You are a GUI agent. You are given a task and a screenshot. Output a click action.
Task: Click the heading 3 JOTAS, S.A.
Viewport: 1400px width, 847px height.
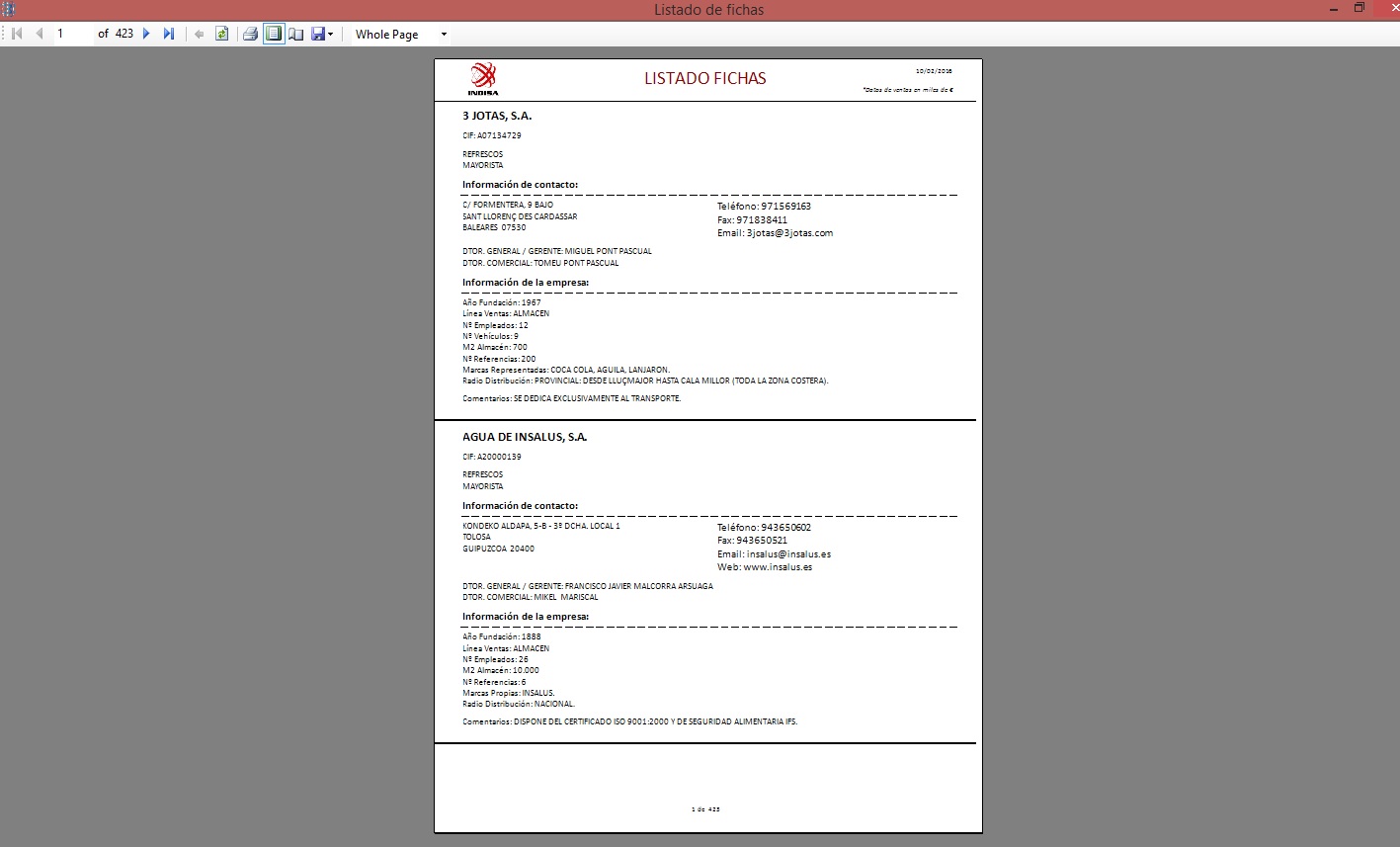click(497, 116)
